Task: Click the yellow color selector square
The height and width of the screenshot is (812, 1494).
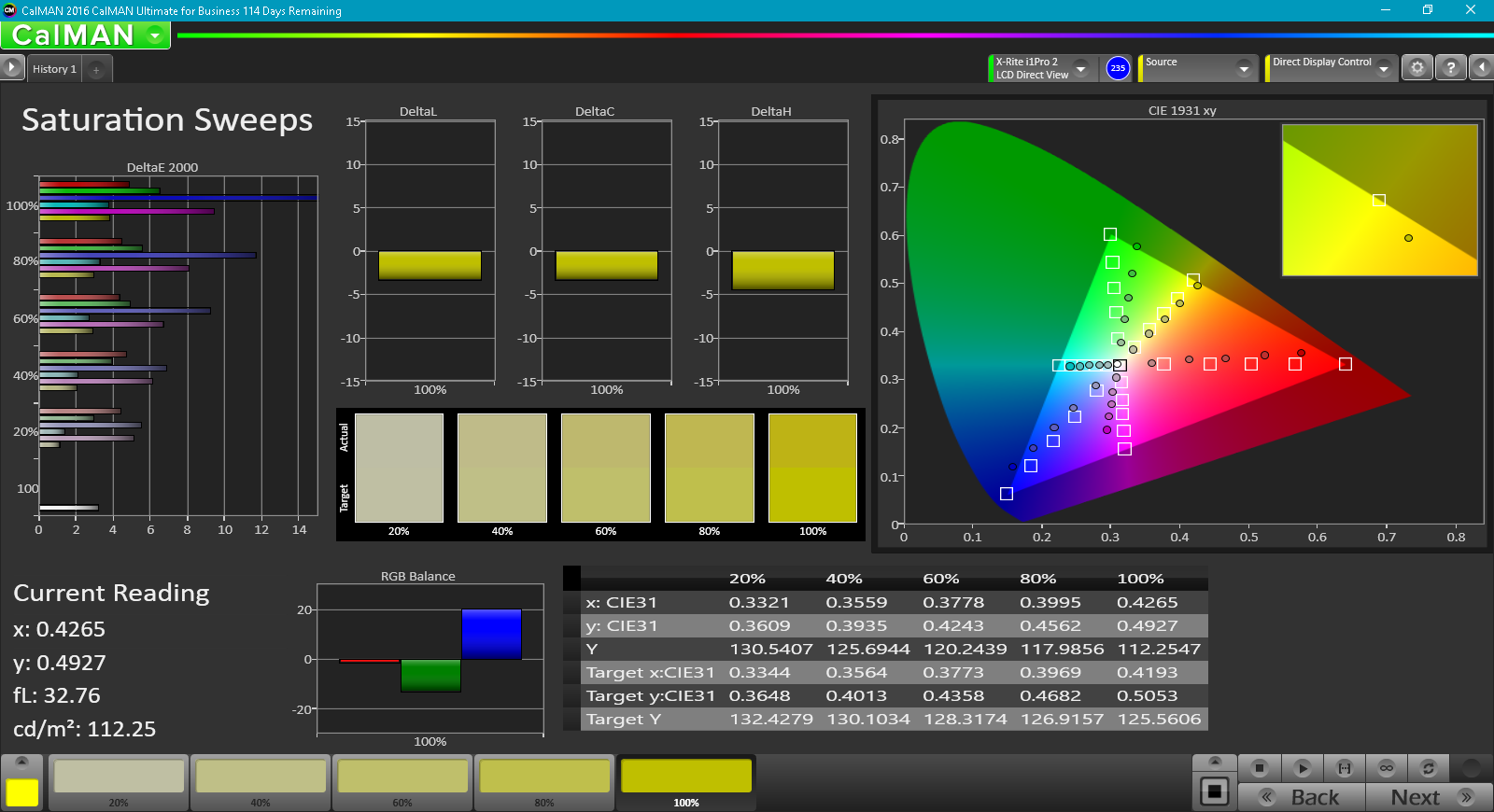Action: click(22, 791)
